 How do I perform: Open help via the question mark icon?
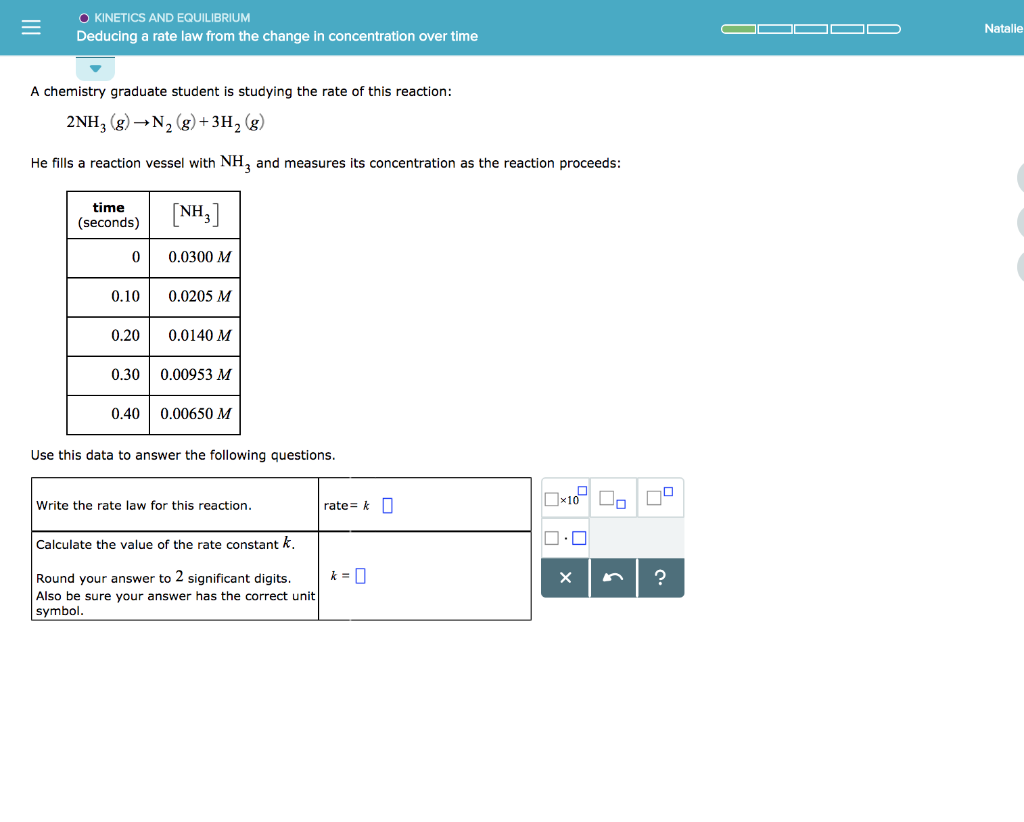pyautogui.click(x=661, y=578)
